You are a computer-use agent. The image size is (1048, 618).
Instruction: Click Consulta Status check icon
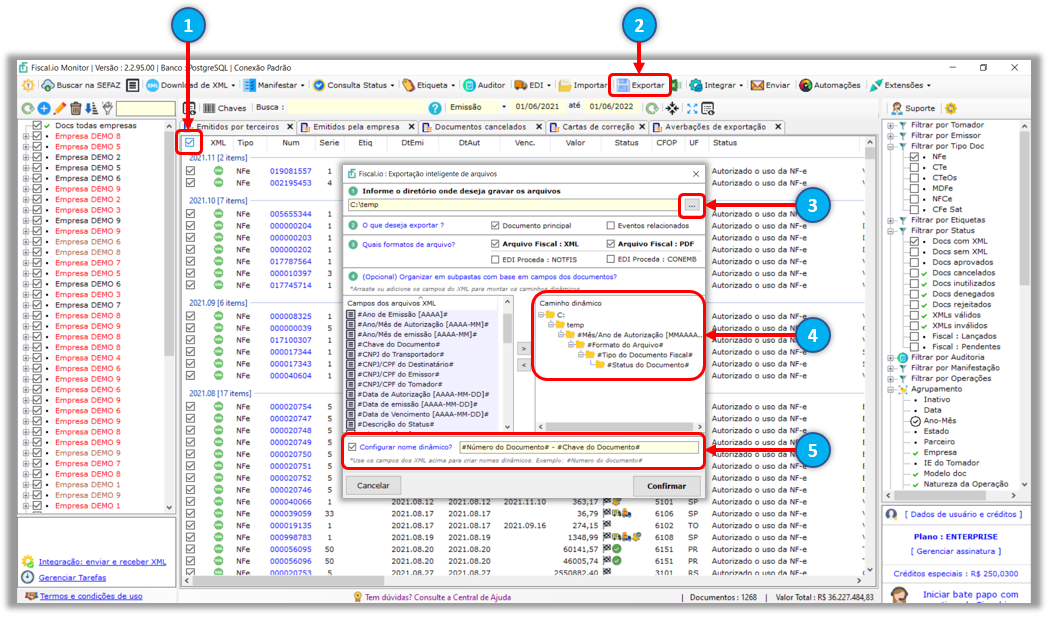(x=319, y=86)
